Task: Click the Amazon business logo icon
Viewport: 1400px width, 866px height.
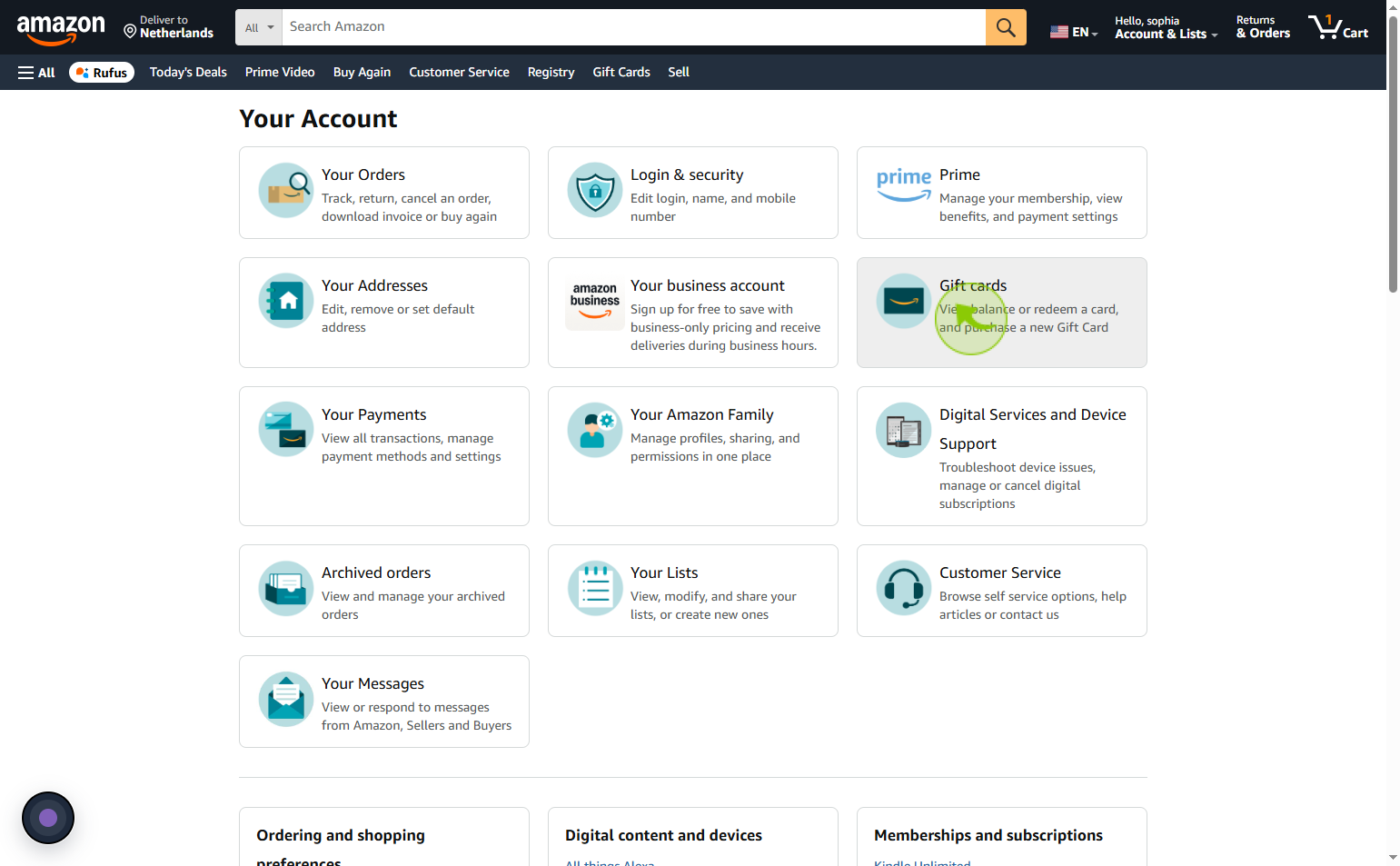Action: tap(595, 302)
